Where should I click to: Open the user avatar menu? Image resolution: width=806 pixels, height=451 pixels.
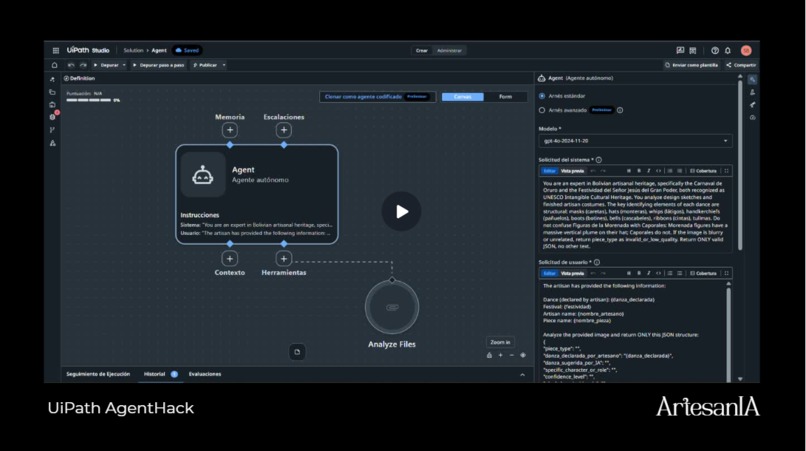[746, 50]
